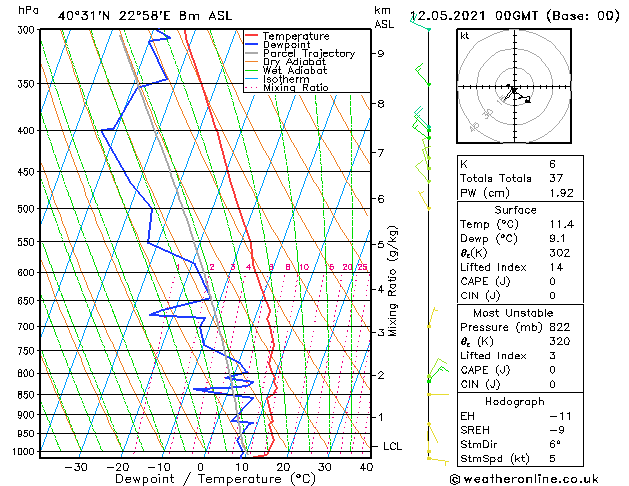This screenshot has height=486, width=629.
Task: Click the Hodograph section heading in table
Action: click(515, 402)
